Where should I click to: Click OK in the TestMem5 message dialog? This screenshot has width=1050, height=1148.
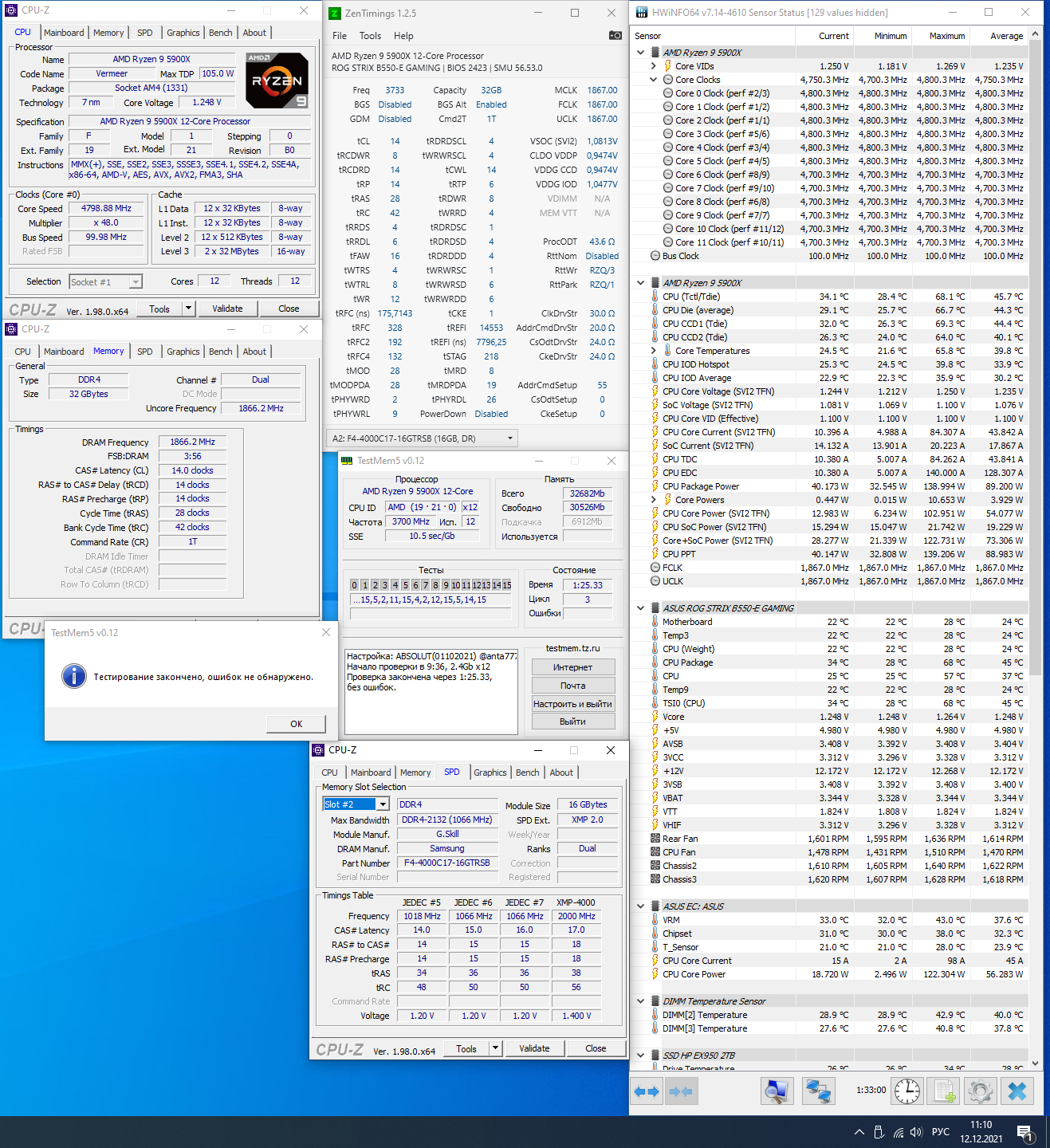pos(297,724)
